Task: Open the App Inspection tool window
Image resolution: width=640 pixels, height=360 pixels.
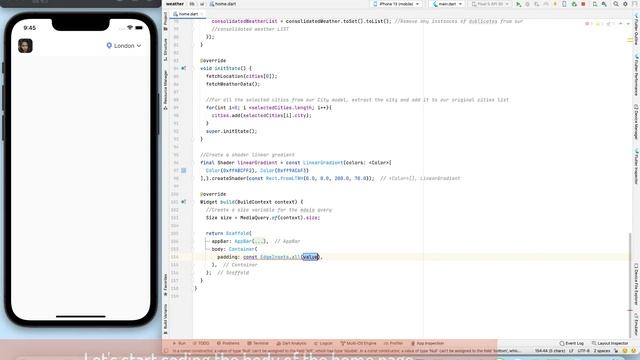Action: 427,343
